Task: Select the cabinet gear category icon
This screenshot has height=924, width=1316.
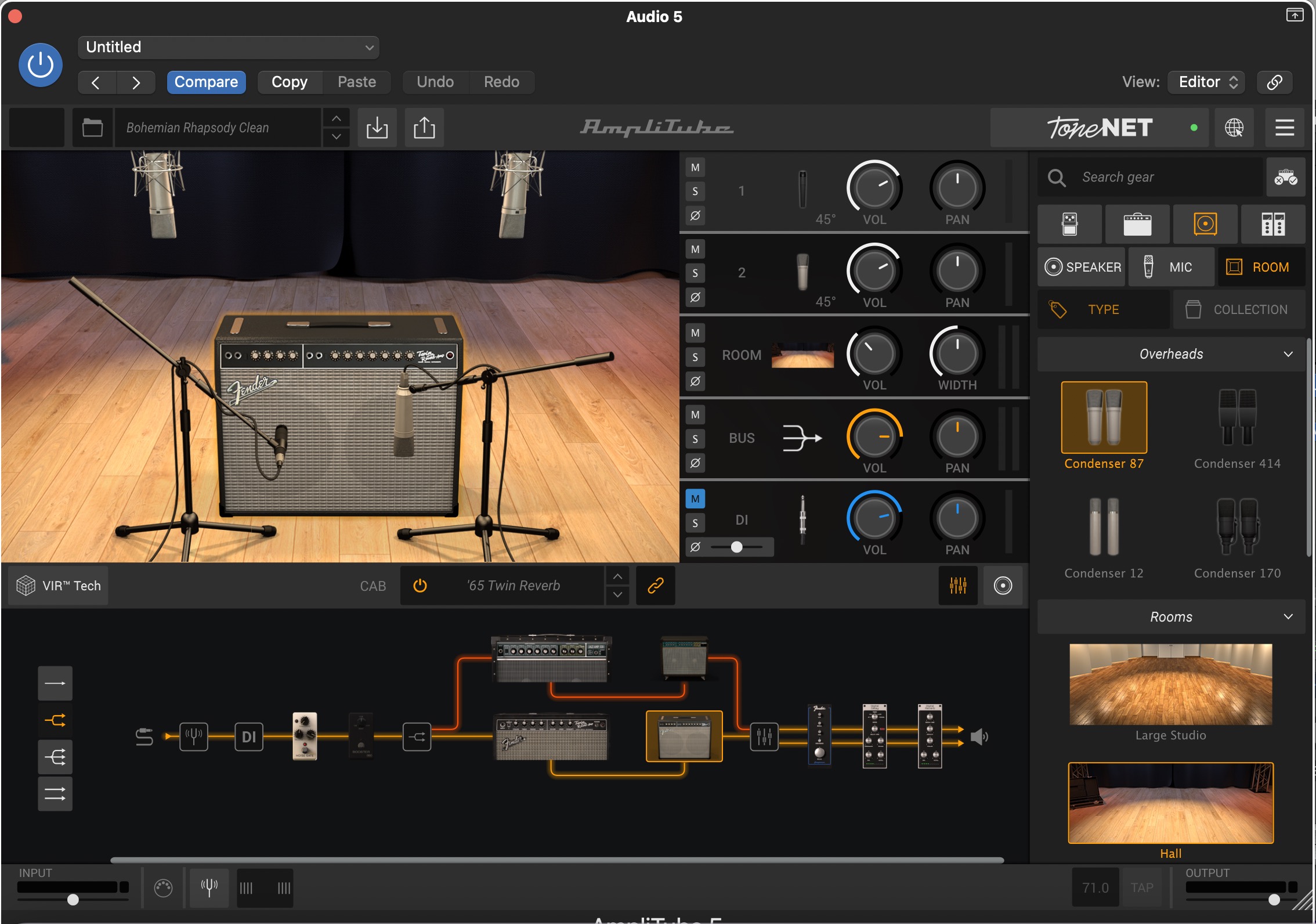Action: [x=1205, y=224]
